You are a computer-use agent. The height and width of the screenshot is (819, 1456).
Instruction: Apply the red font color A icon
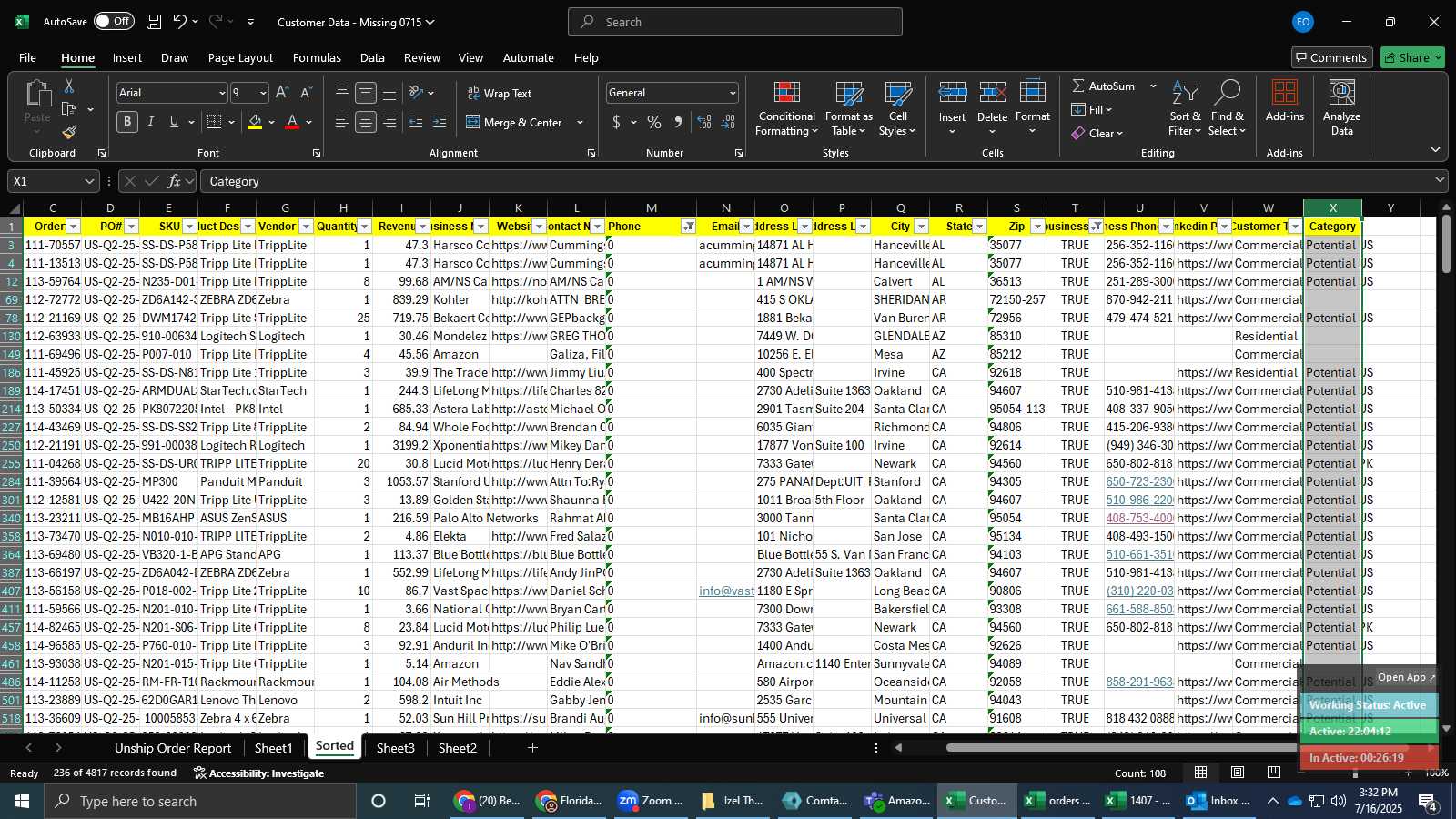(292, 122)
